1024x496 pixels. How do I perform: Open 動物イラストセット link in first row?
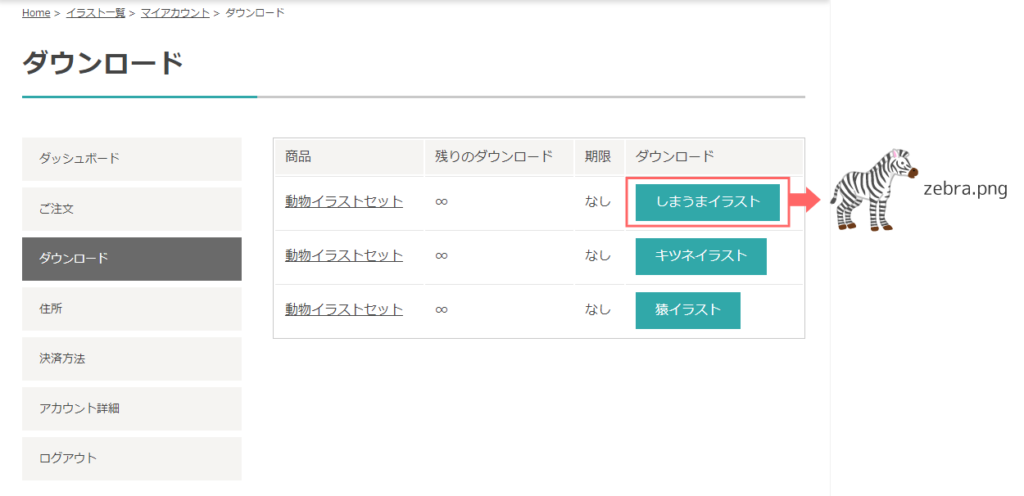pos(344,202)
